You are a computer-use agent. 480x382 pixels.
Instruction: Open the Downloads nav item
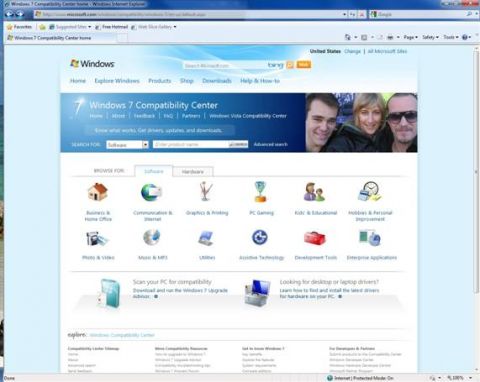217,81
